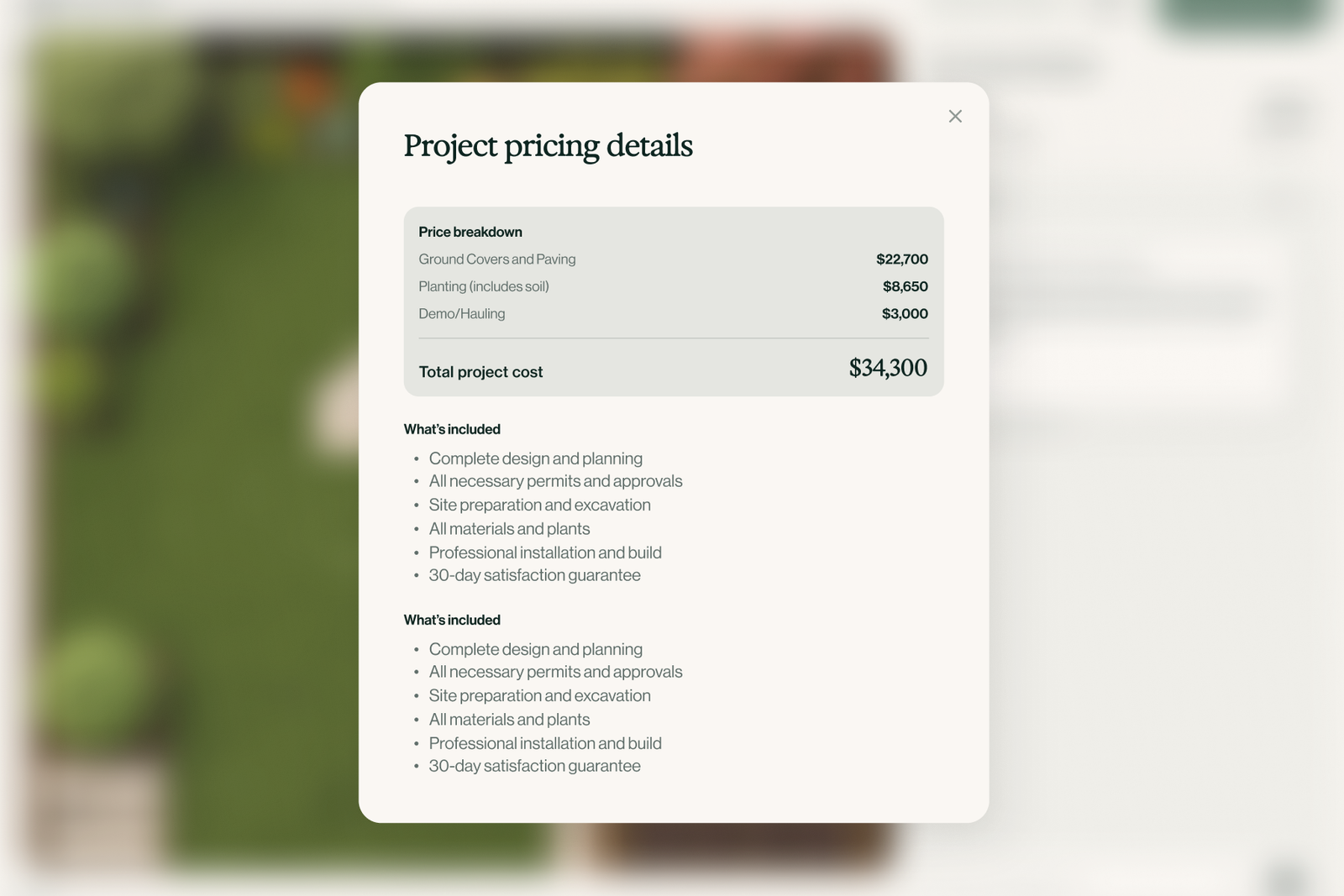This screenshot has width=1344, height=896.
Task: Click Professional installation and build in first list
Action: [545, 553]
